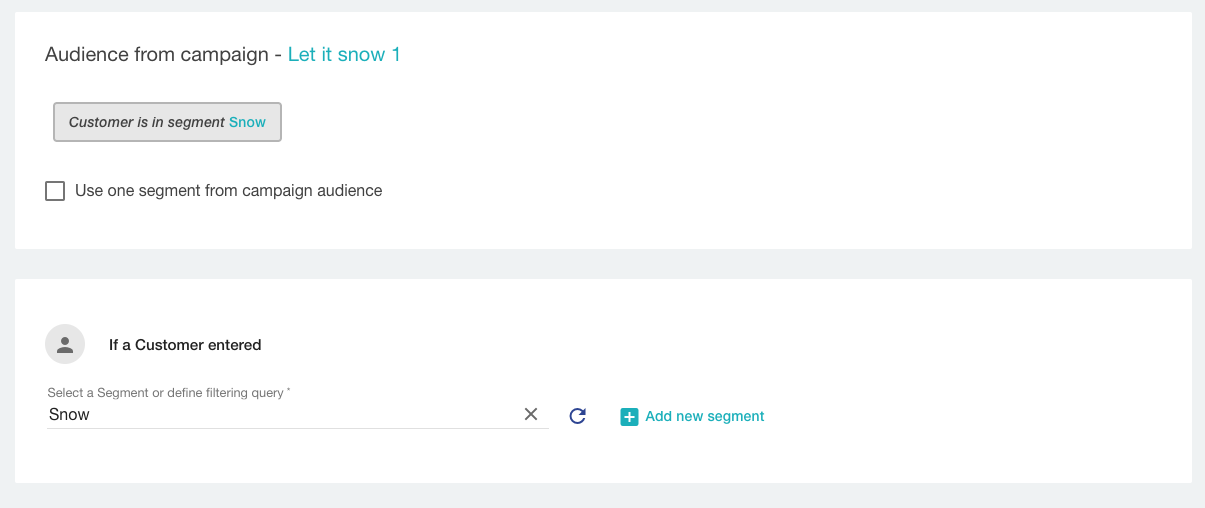Click the If a Customer entered heading
The height and width of the screenshot is (508, 1205).
click(185, 345)
